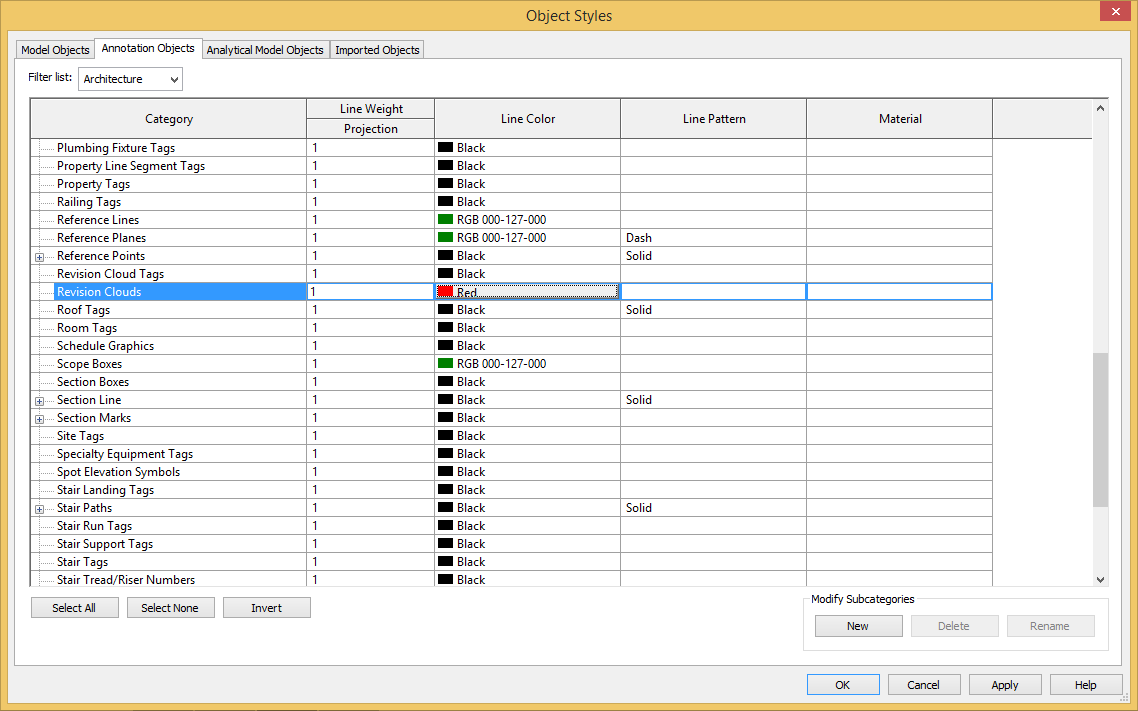Image resolution: width=1138 pixels, height=711 pixels.
Task: Click Scope Boxes green line color
Action: point(527,363)
